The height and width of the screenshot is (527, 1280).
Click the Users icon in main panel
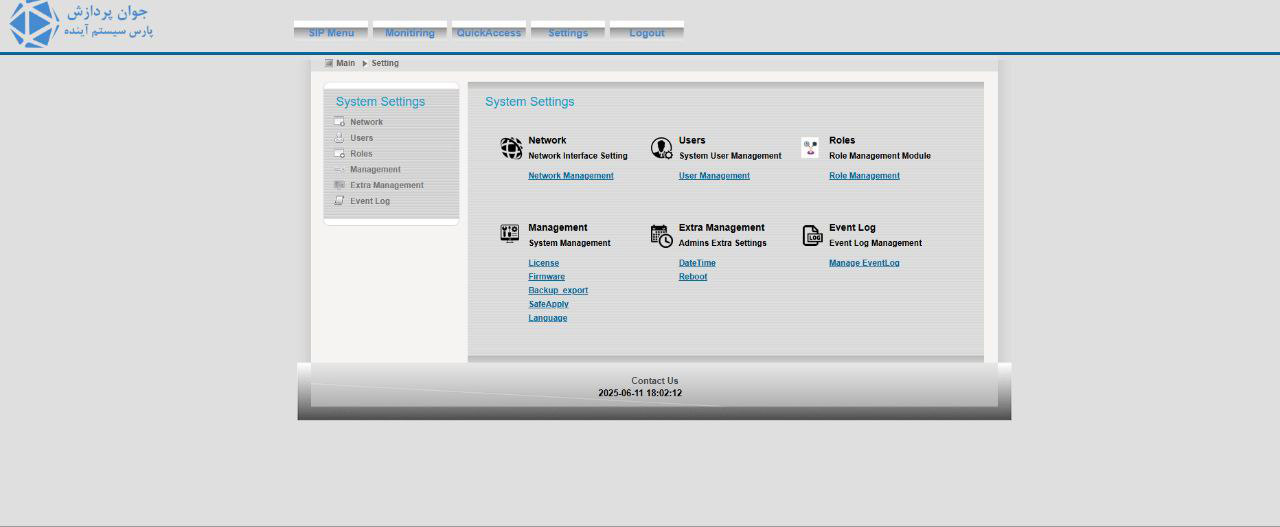coord(661,149)
